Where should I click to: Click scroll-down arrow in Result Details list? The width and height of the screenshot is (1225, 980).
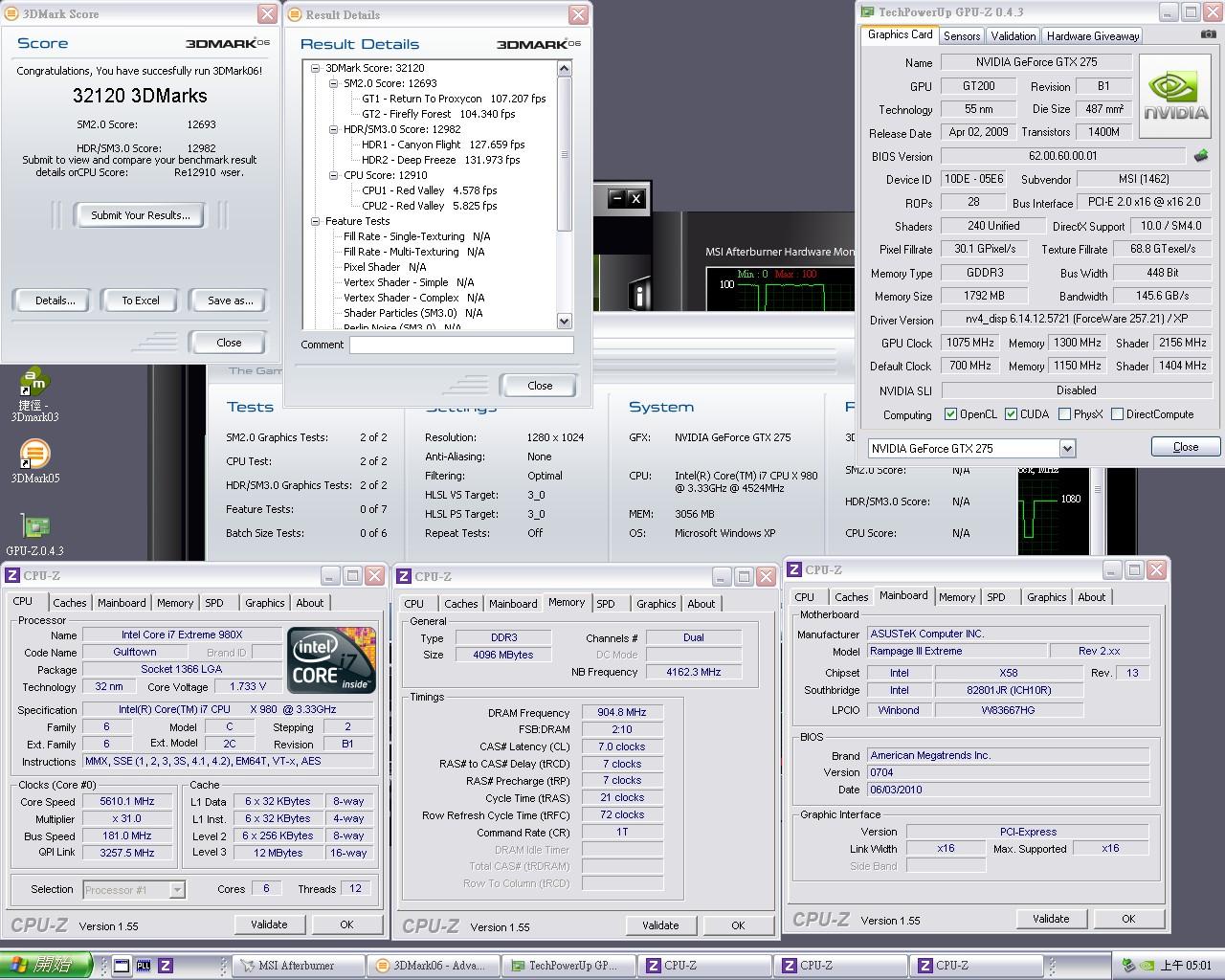564,323
